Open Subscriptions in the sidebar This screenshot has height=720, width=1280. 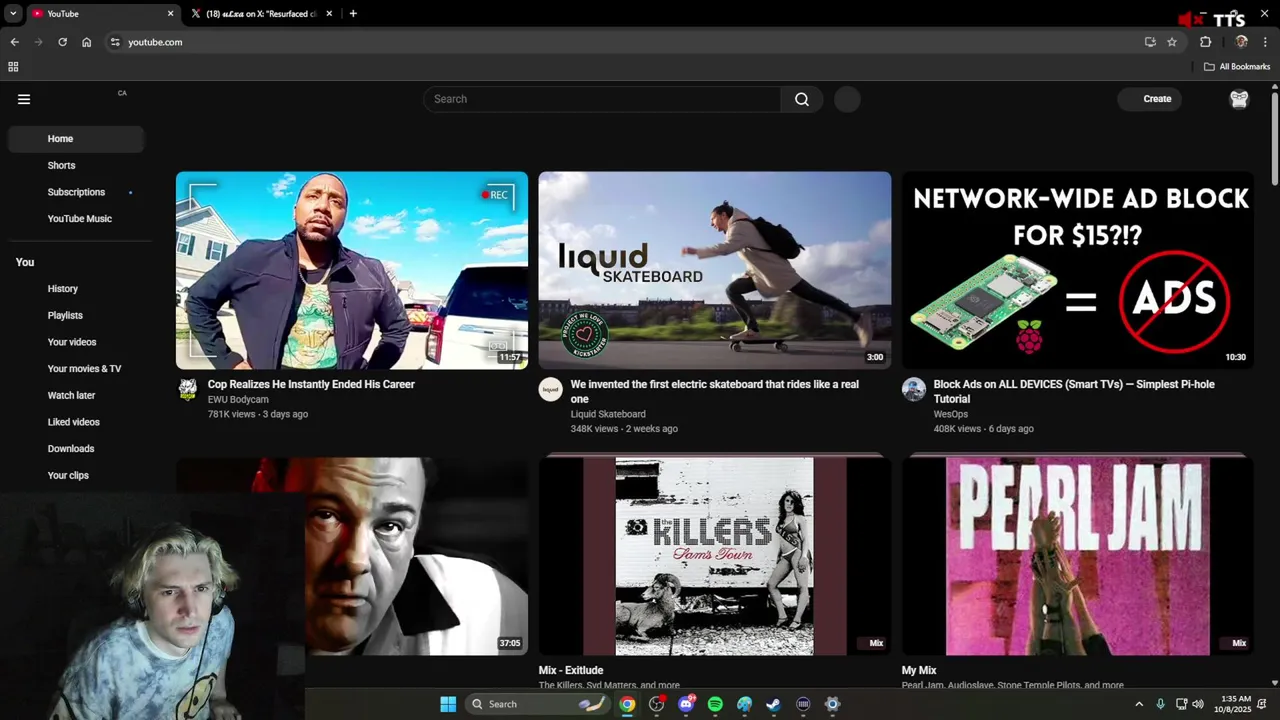pyautogui.click(x=76, y=192)
